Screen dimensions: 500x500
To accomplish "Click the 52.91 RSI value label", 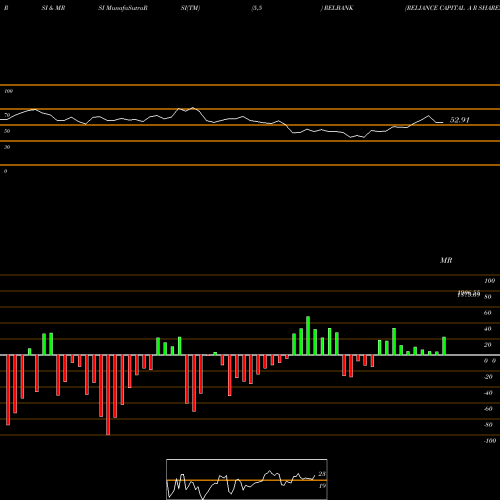I will (x=460, y=120).
